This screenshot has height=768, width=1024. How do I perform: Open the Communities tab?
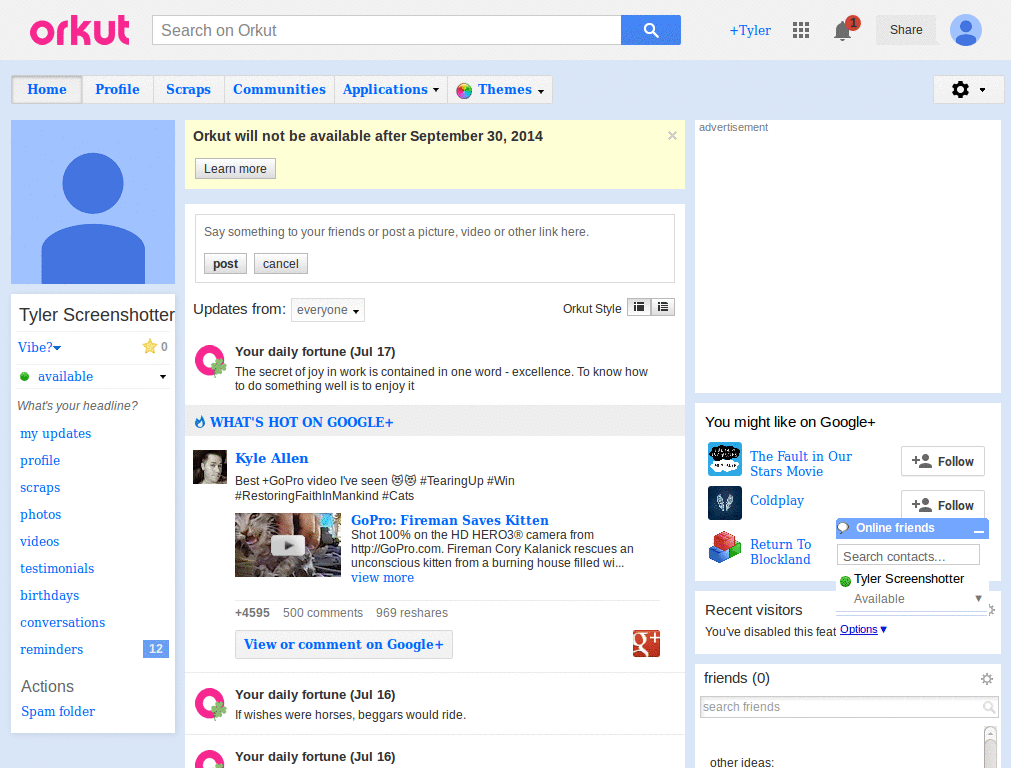279,89
